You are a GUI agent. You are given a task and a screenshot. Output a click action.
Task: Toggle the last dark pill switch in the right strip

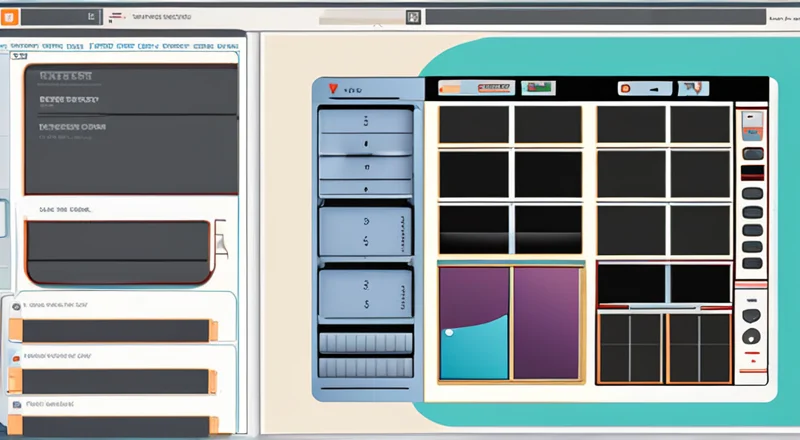click(751, 264)
